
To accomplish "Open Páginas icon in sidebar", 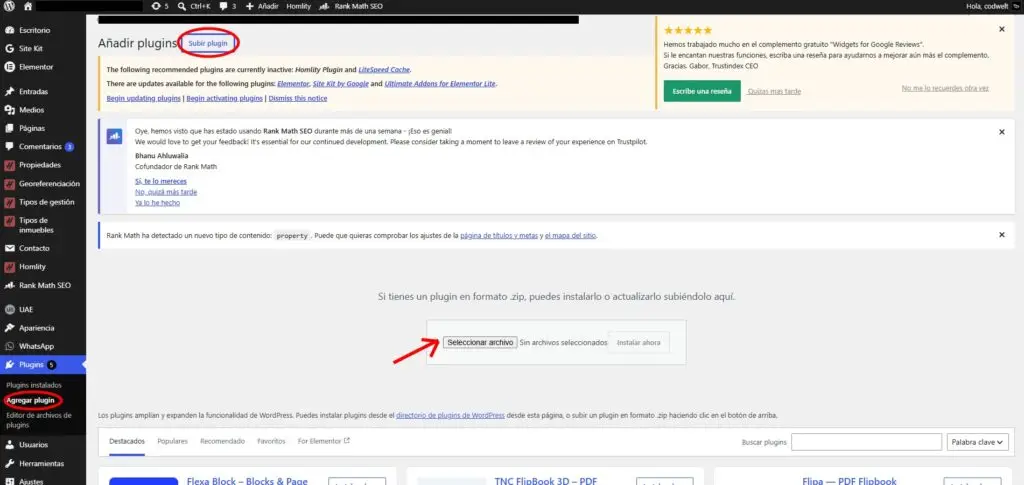I will [9, 129].
